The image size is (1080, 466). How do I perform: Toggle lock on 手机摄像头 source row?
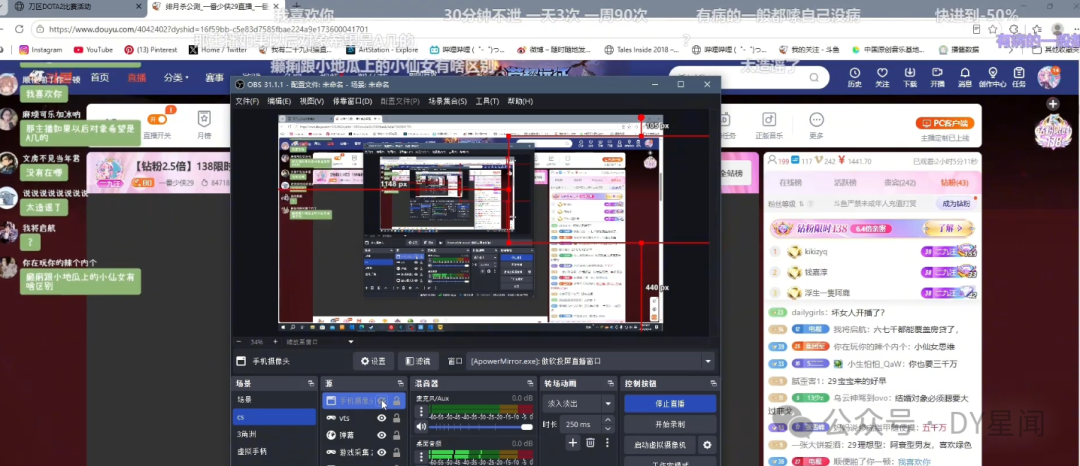(397, 401)
